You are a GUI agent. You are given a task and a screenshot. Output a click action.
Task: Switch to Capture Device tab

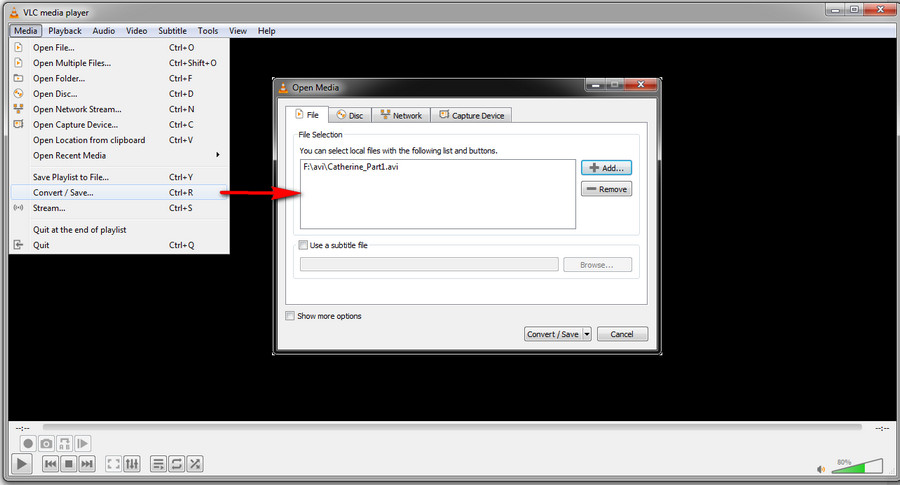pyautogui.click(x=472, y=115)
